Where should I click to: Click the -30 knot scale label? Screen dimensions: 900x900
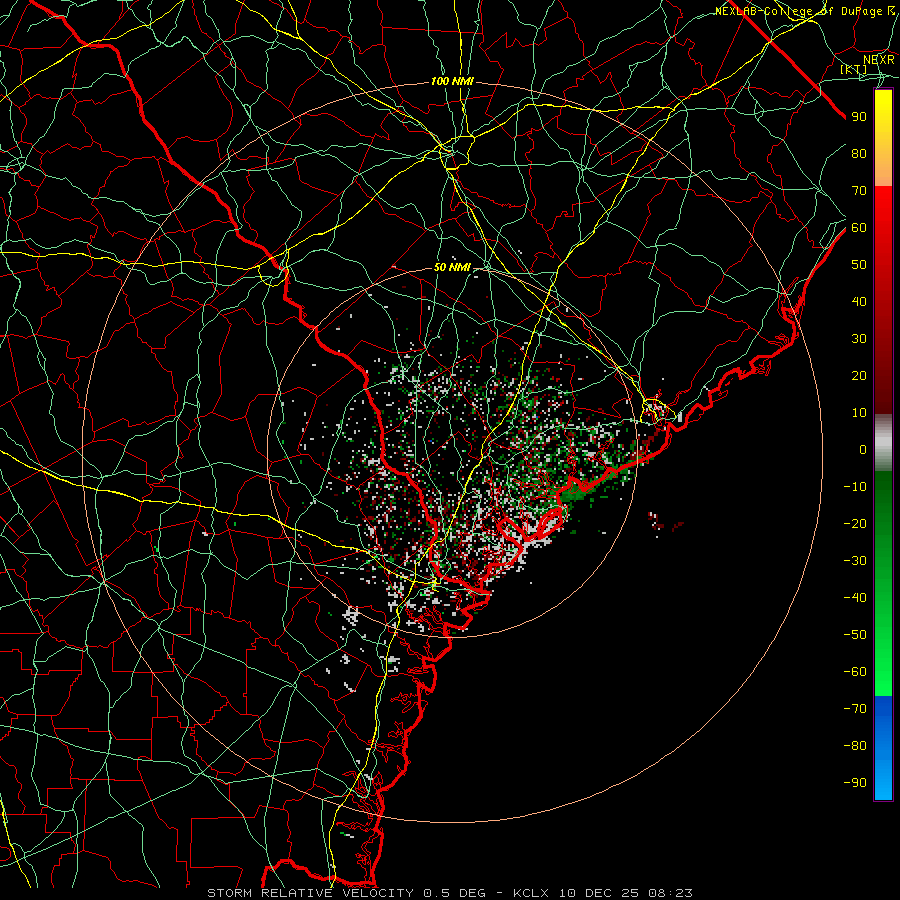point(855,561)
